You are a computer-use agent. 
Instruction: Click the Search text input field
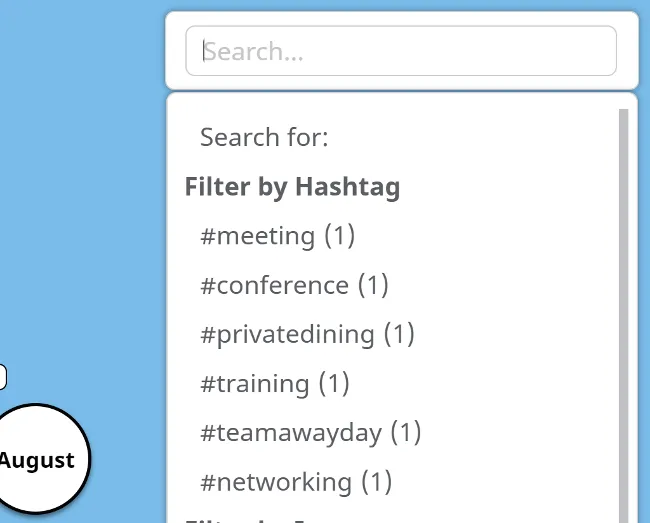pyautogui.click(x=400, y=51)
